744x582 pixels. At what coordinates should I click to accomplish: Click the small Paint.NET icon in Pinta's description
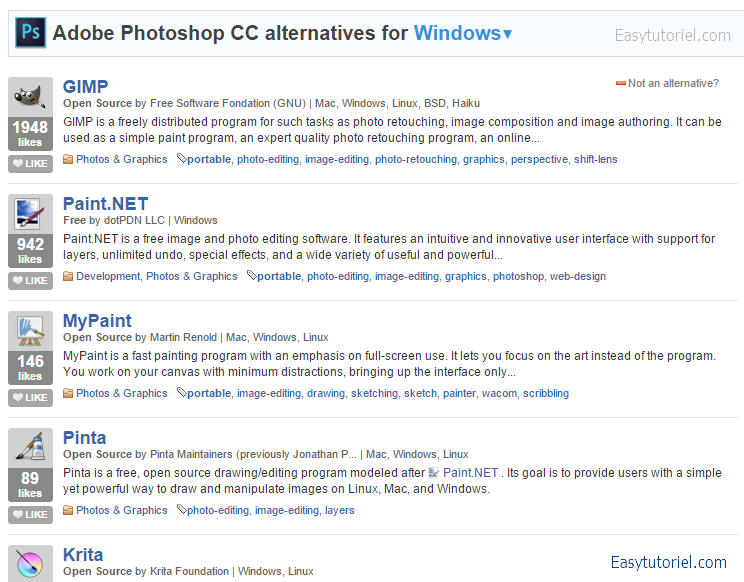click(433, 472)
